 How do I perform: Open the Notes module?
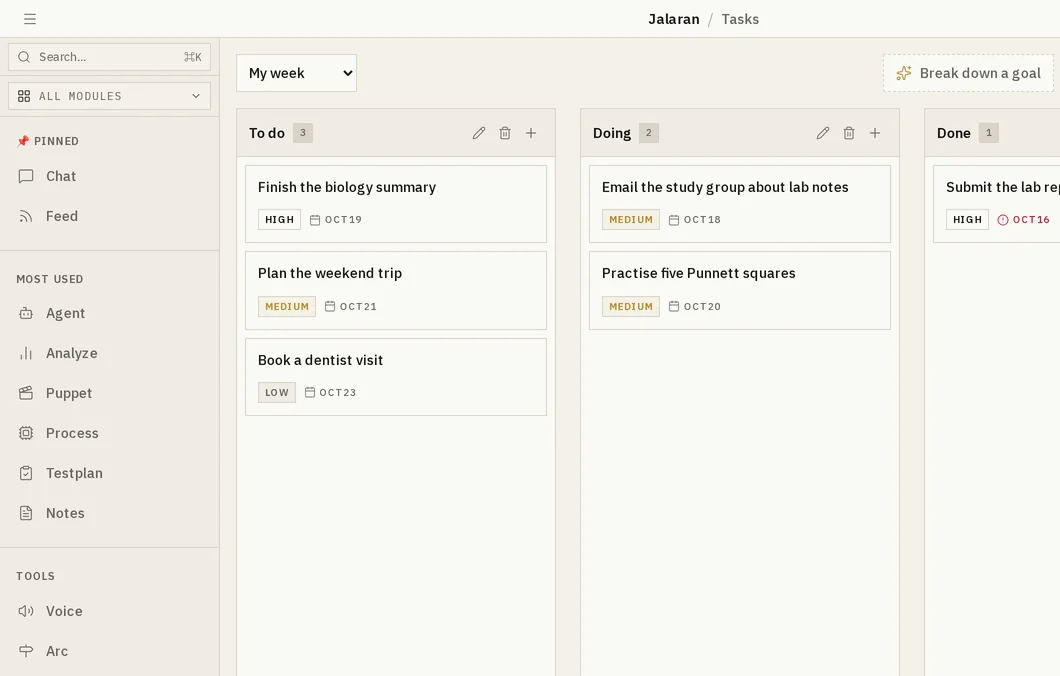coord(110,513)
